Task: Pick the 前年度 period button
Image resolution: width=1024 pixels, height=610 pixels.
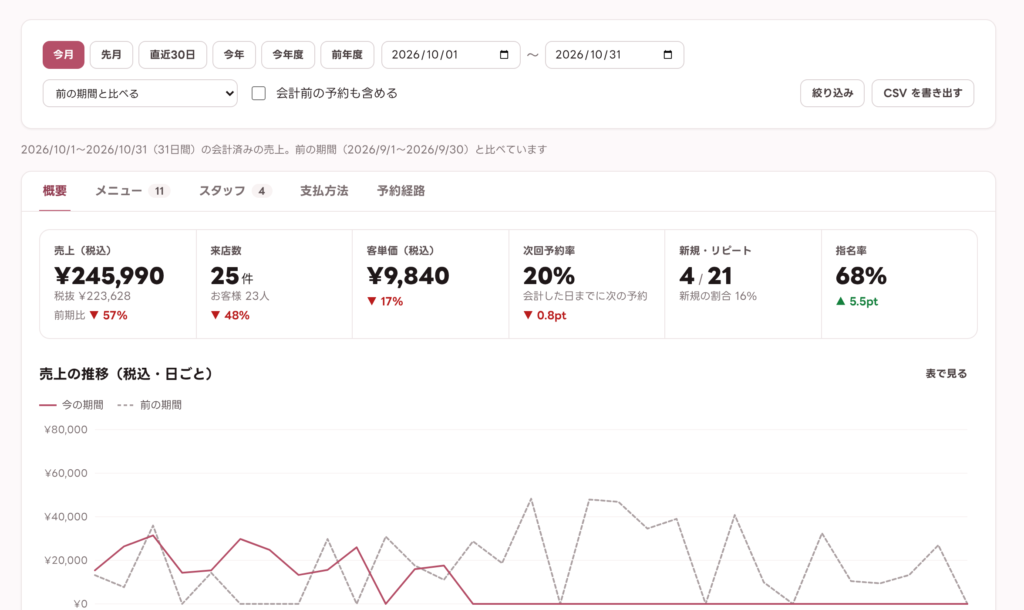Action: coord(347,55)
